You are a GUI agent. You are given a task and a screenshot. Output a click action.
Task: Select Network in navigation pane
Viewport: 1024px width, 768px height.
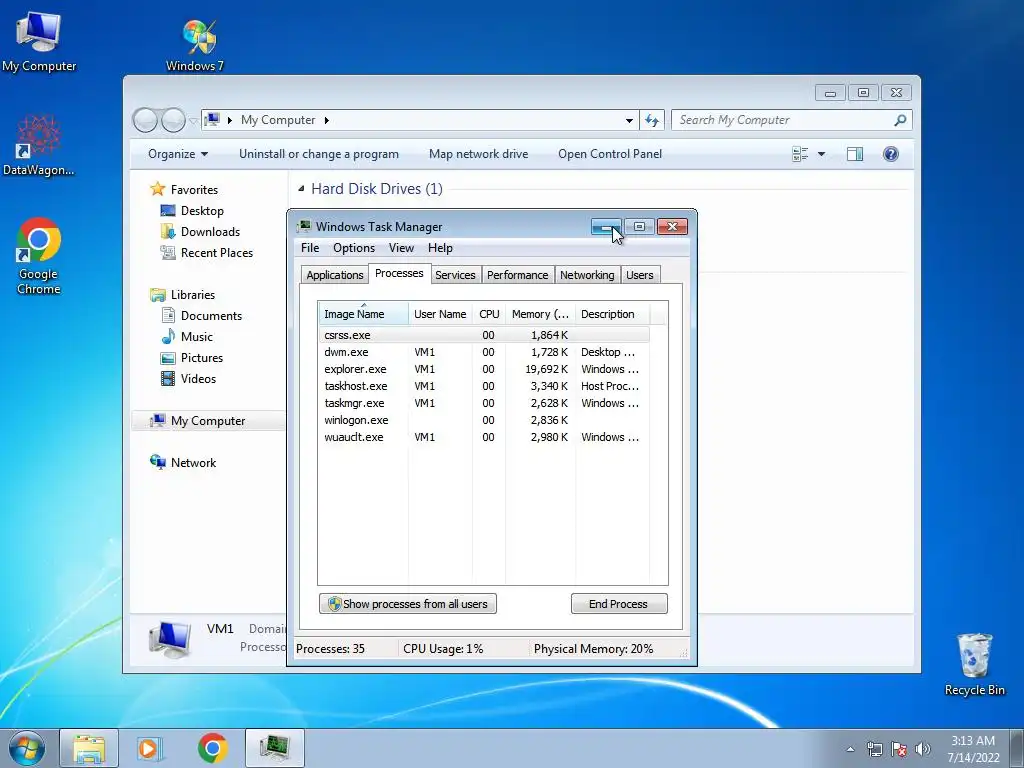pyautogui.click(x=193, y=462)
